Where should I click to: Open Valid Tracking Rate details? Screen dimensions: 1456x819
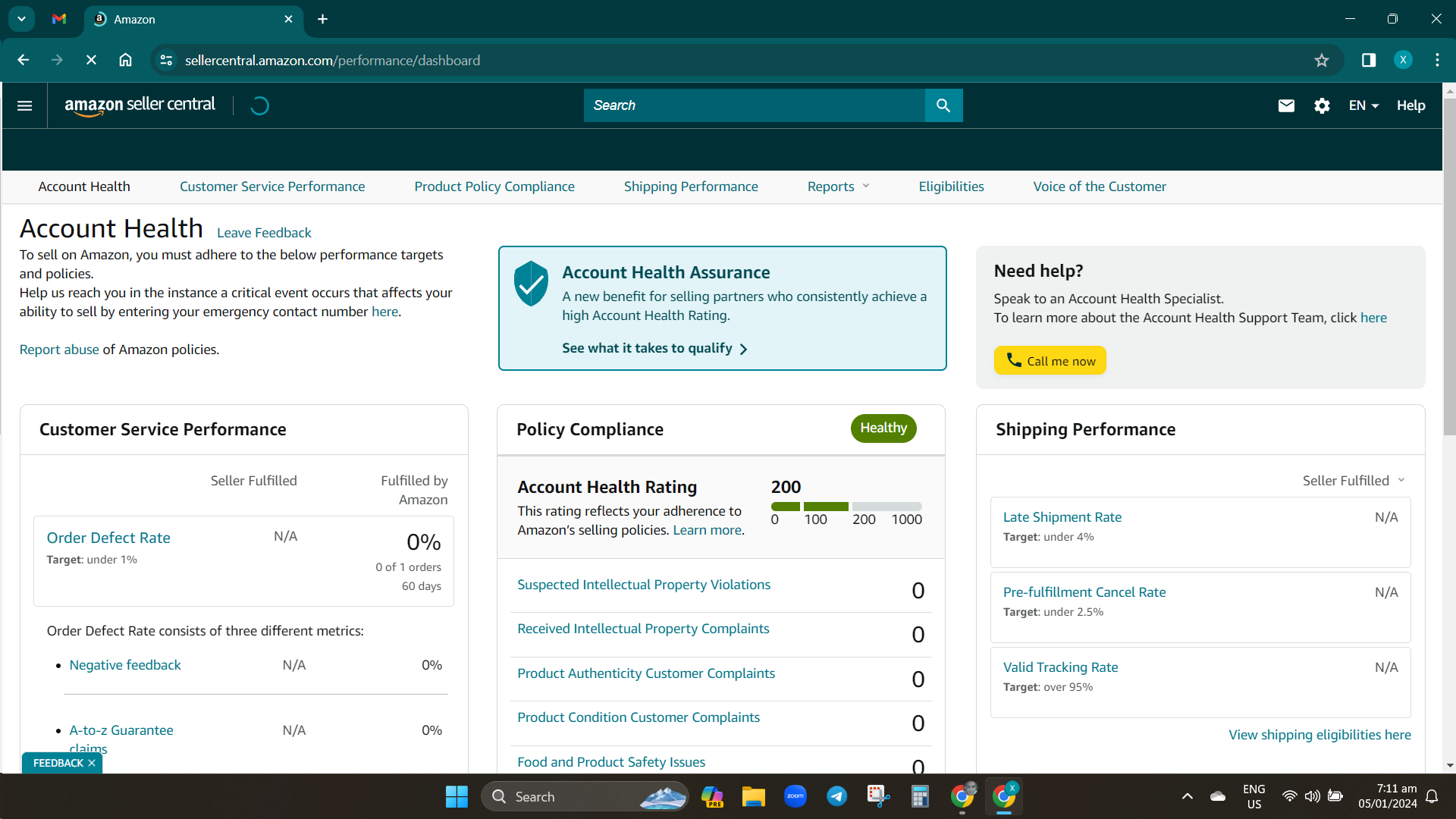tap(1060, 667)
